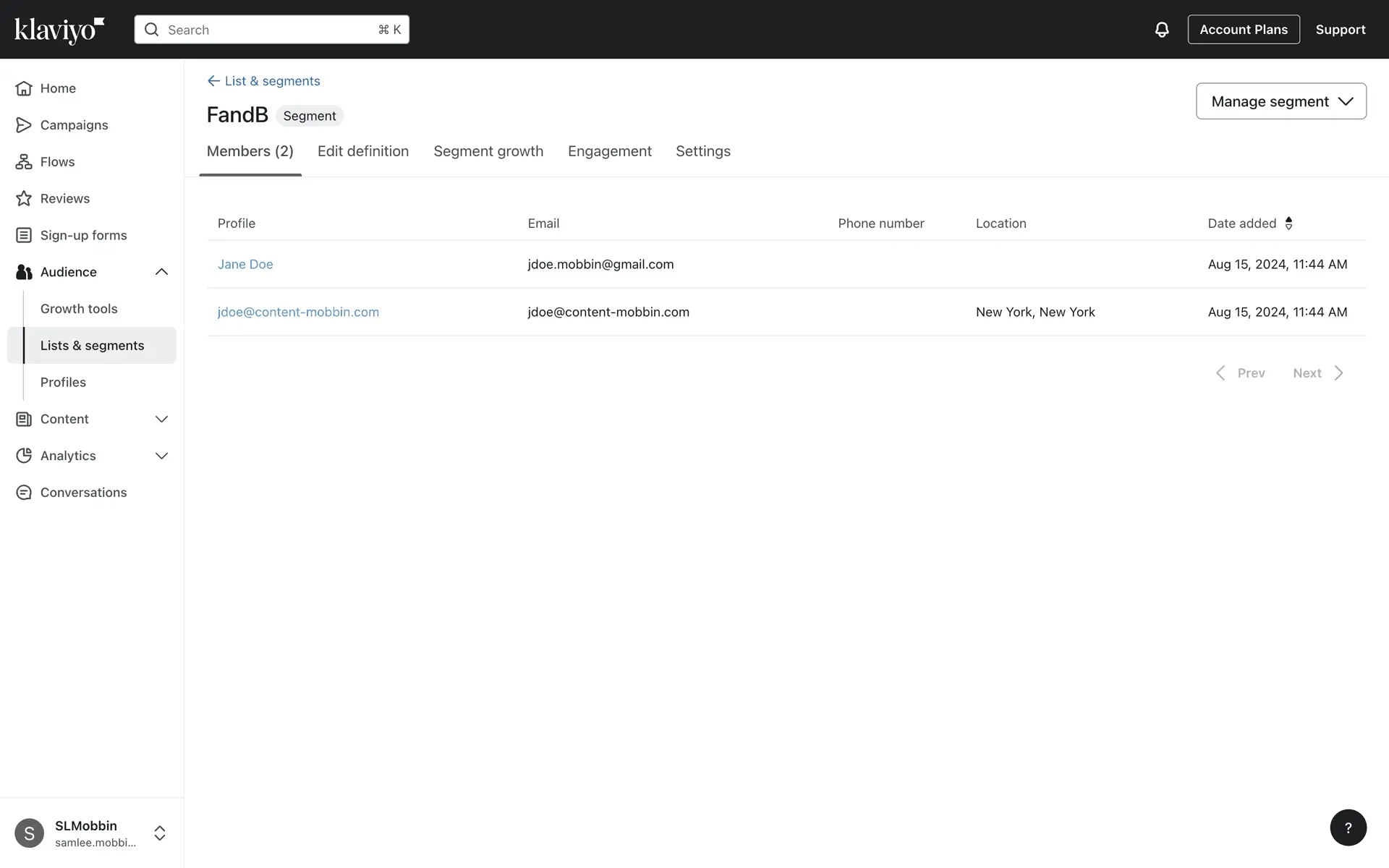Click the Conversations chat icon

pos(24,493)
